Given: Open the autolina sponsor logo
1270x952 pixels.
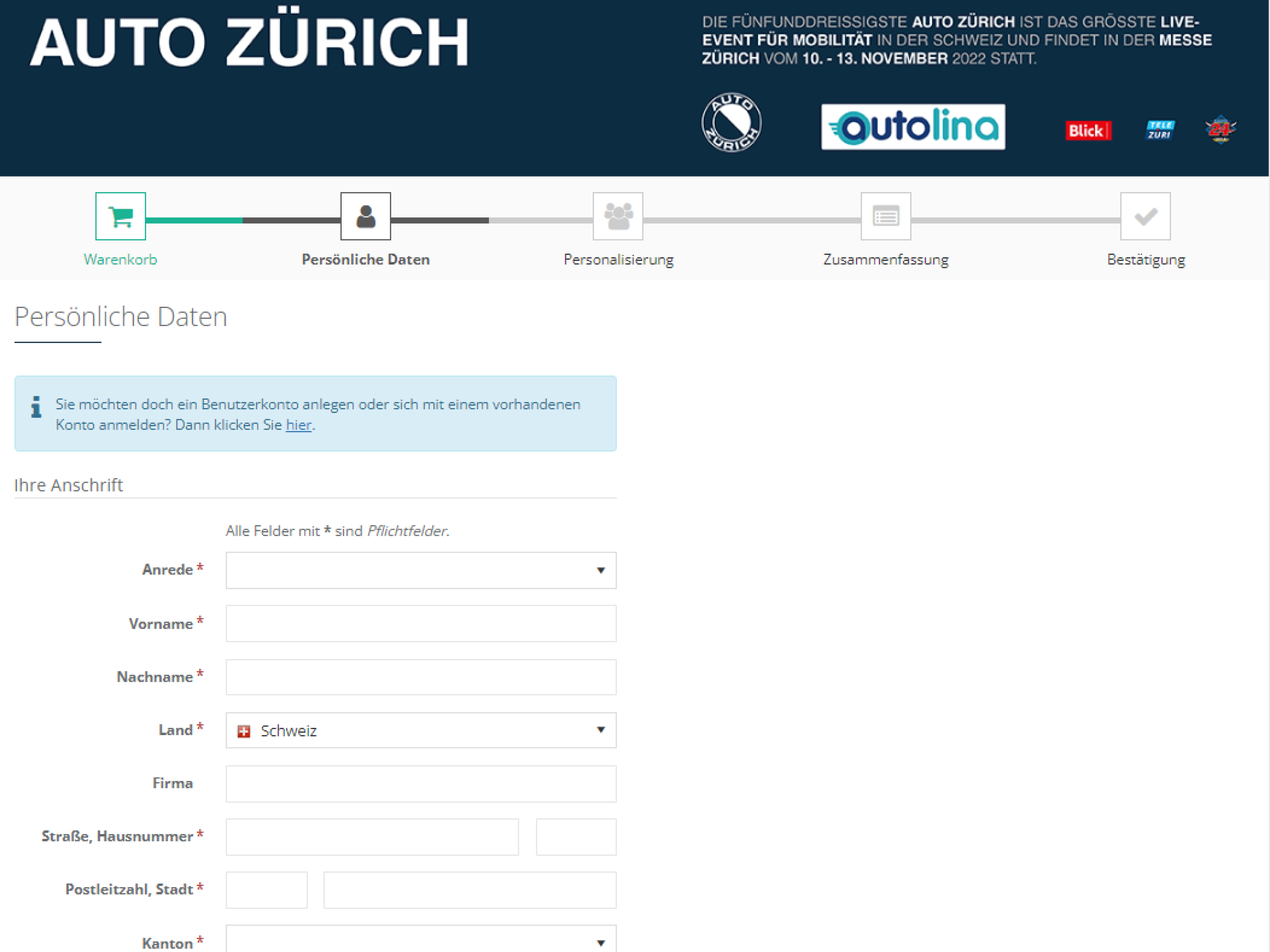Looking at the screenshot, I should coord(913,127).
